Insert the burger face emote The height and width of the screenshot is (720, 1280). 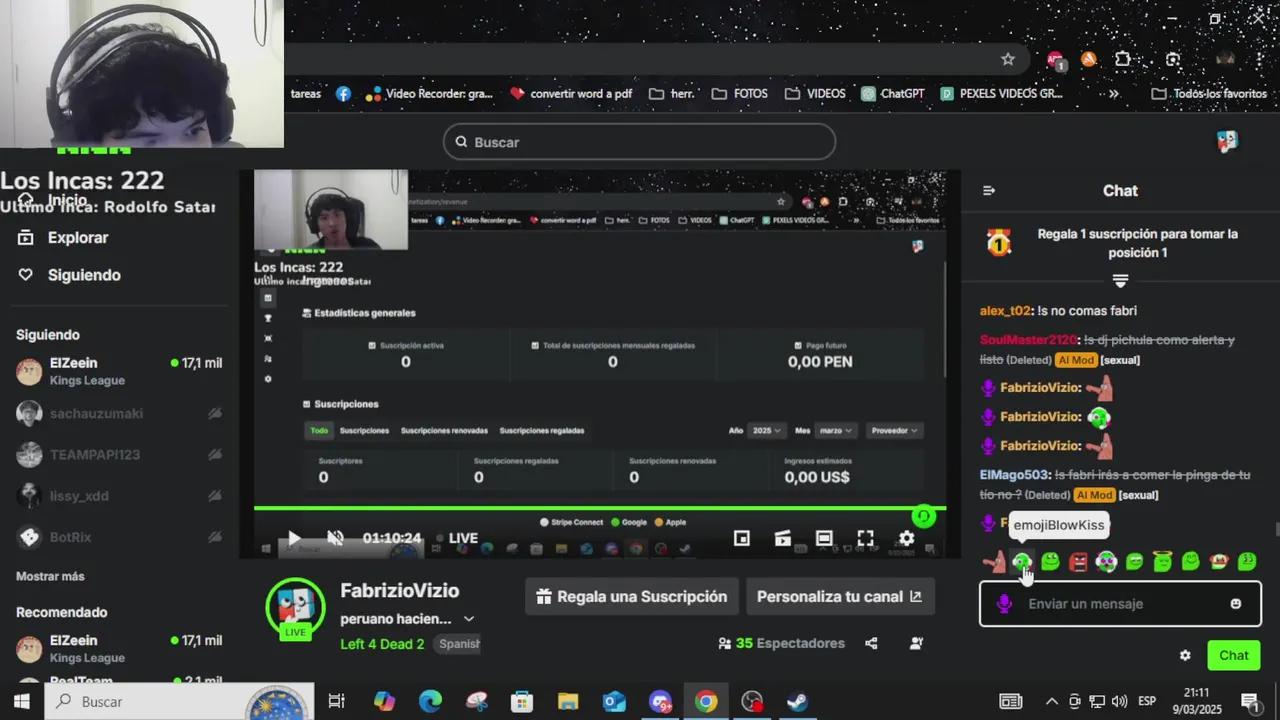coord(1218,562)
